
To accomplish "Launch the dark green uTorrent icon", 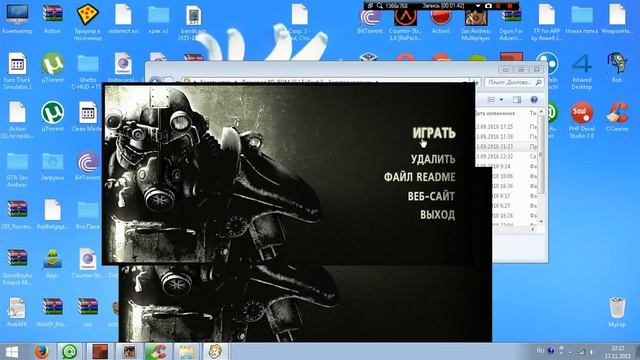I will [x=52, y=116].
